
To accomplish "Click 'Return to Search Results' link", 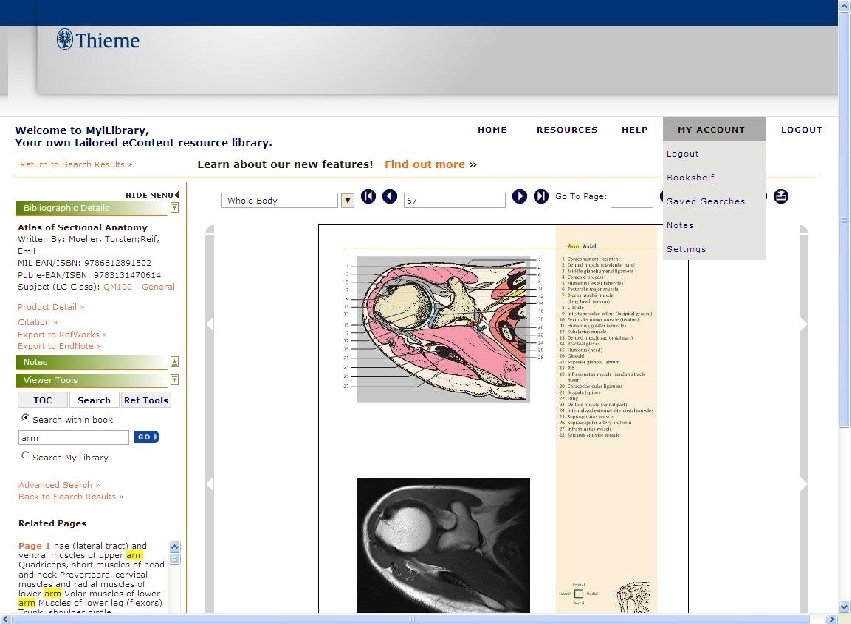I will tap(76, 164).
